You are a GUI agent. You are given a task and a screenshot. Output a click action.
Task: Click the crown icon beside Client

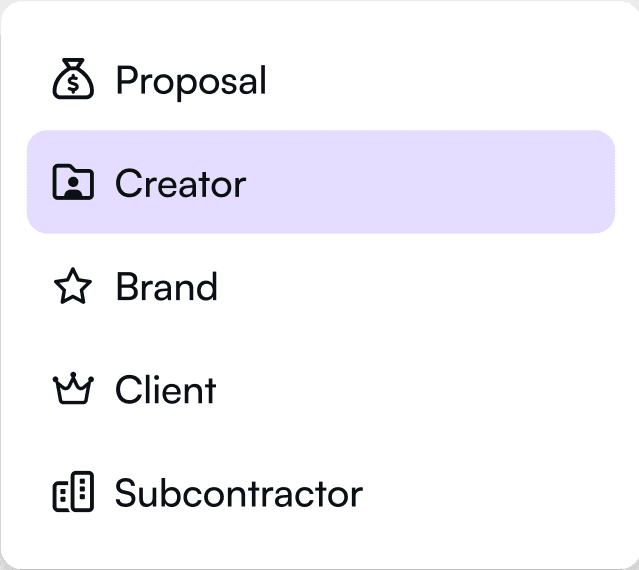(x=73, y=388)
